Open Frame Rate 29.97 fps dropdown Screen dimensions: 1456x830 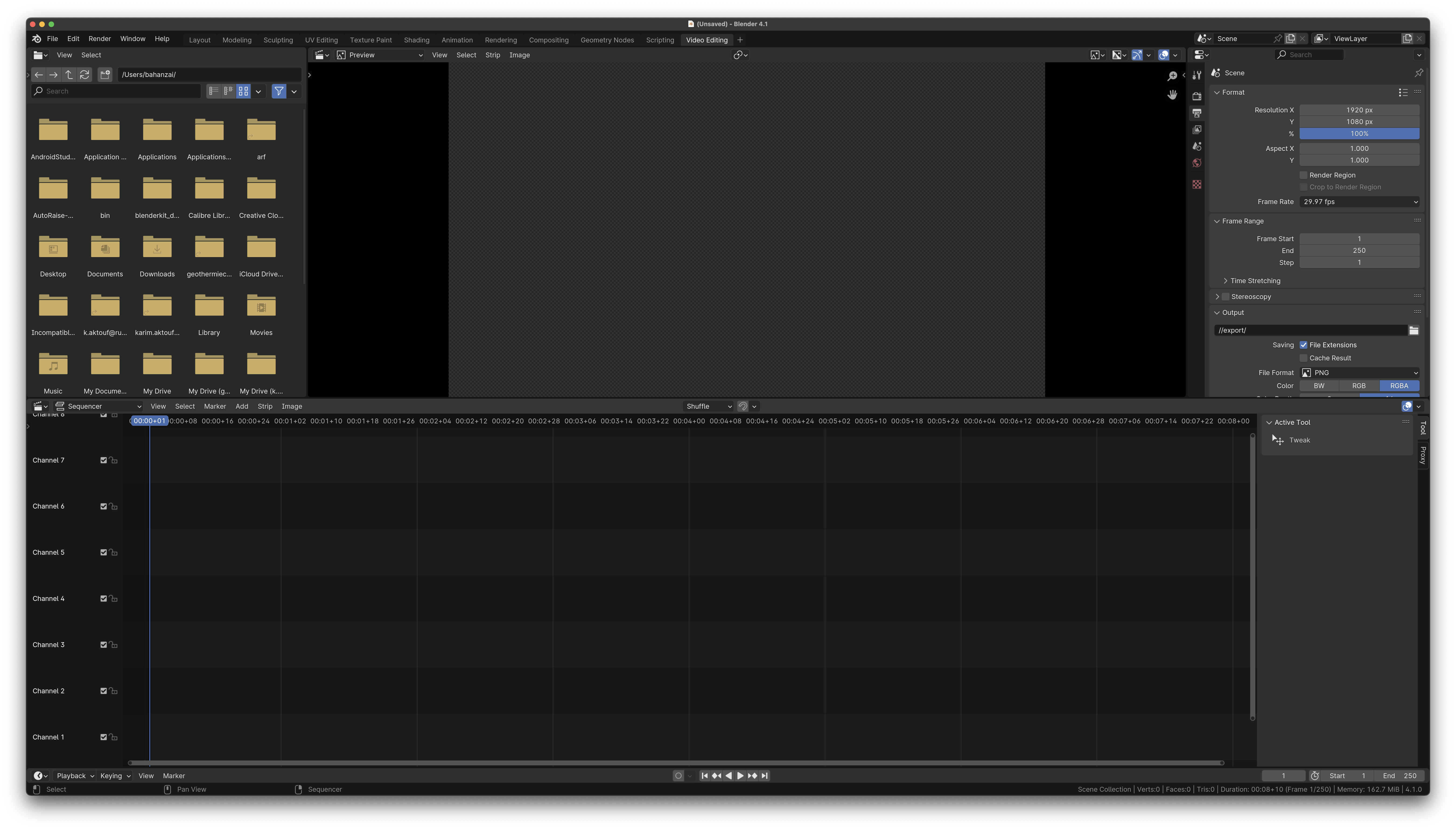tap(1359, 202)
